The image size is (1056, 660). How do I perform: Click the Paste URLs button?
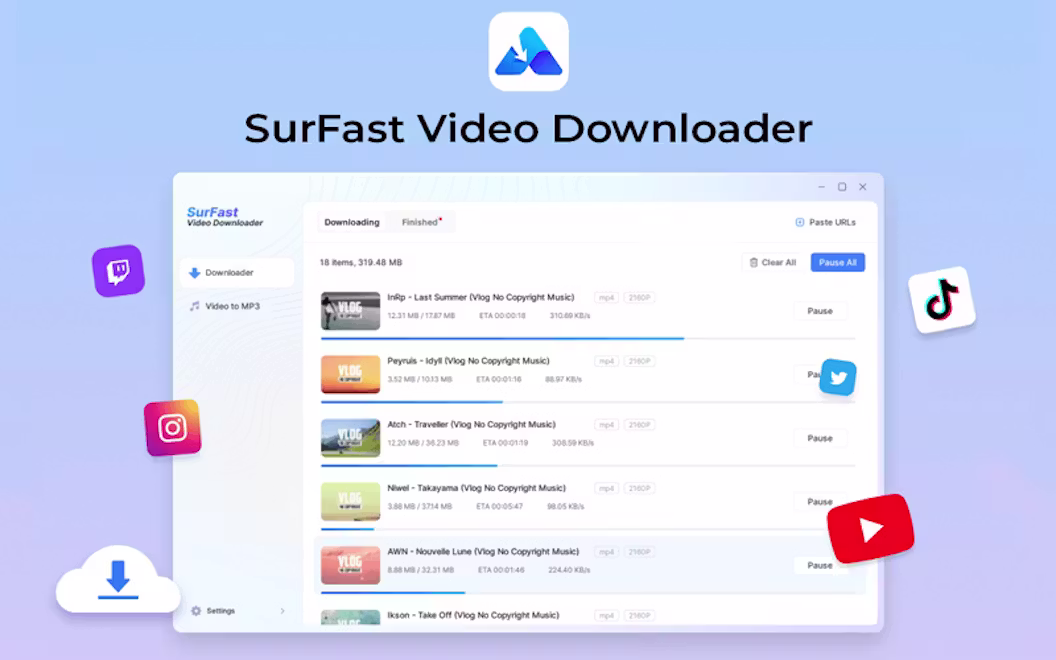click(825, 222)
